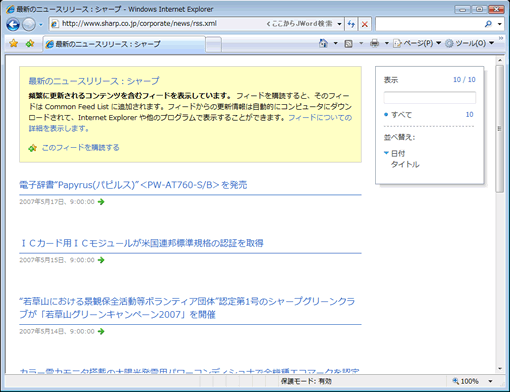Viewport: 510px width, 392px height.
Task: Click the vertical scrollbar thumb
Action: tap(499, 129)
